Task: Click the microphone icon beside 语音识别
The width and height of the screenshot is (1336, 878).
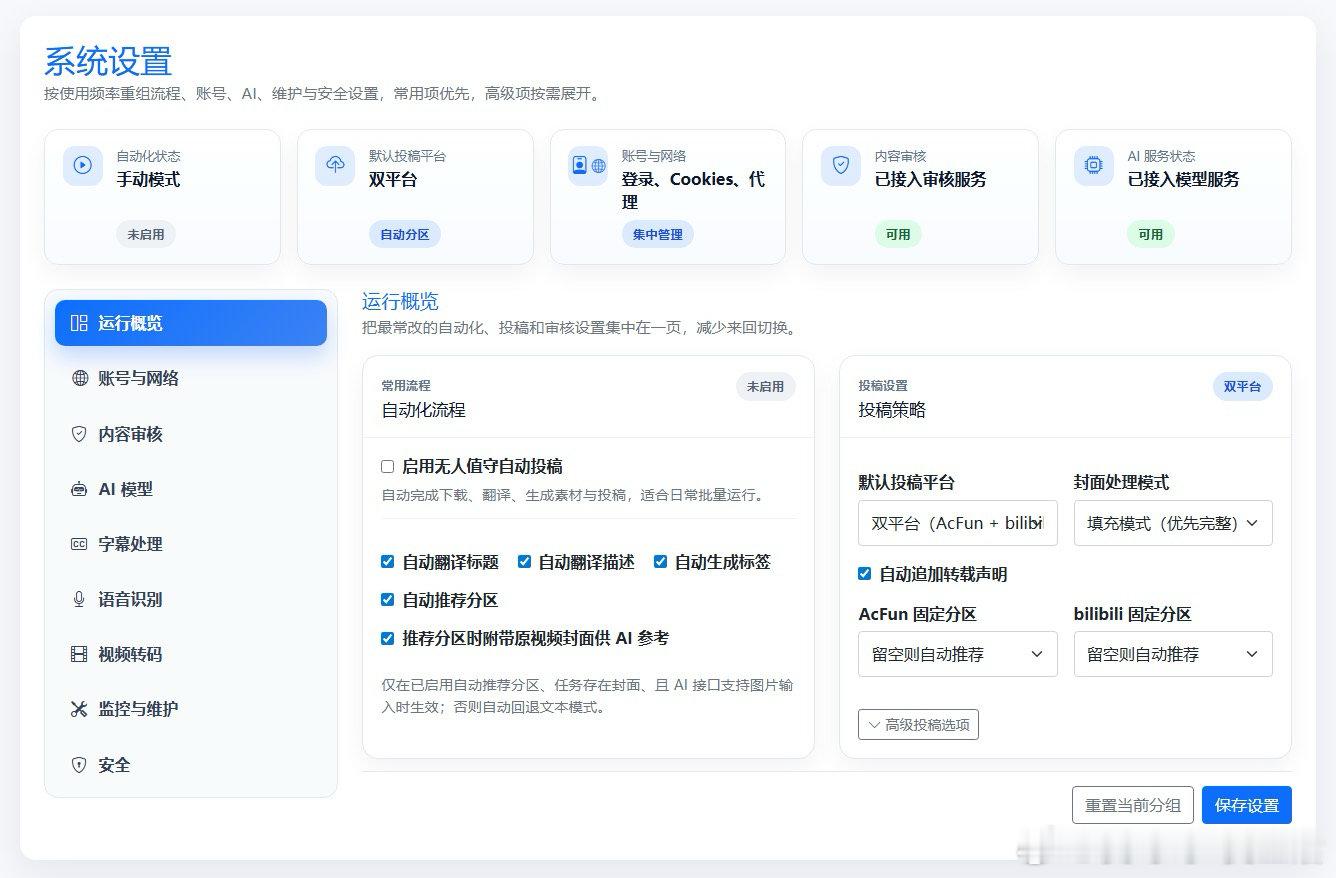Action: [x=80, y=599]
